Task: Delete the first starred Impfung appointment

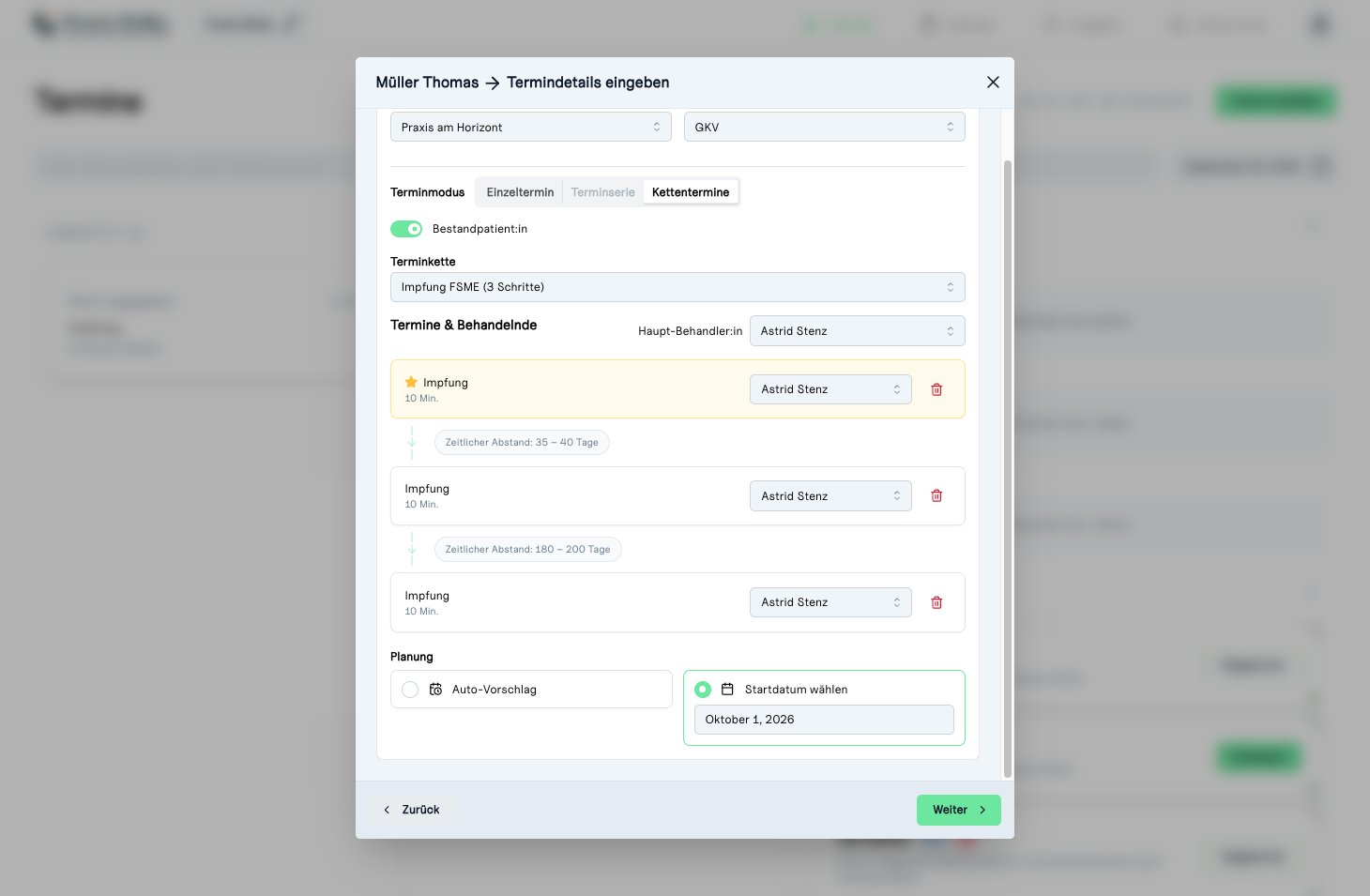Action: 936,389
